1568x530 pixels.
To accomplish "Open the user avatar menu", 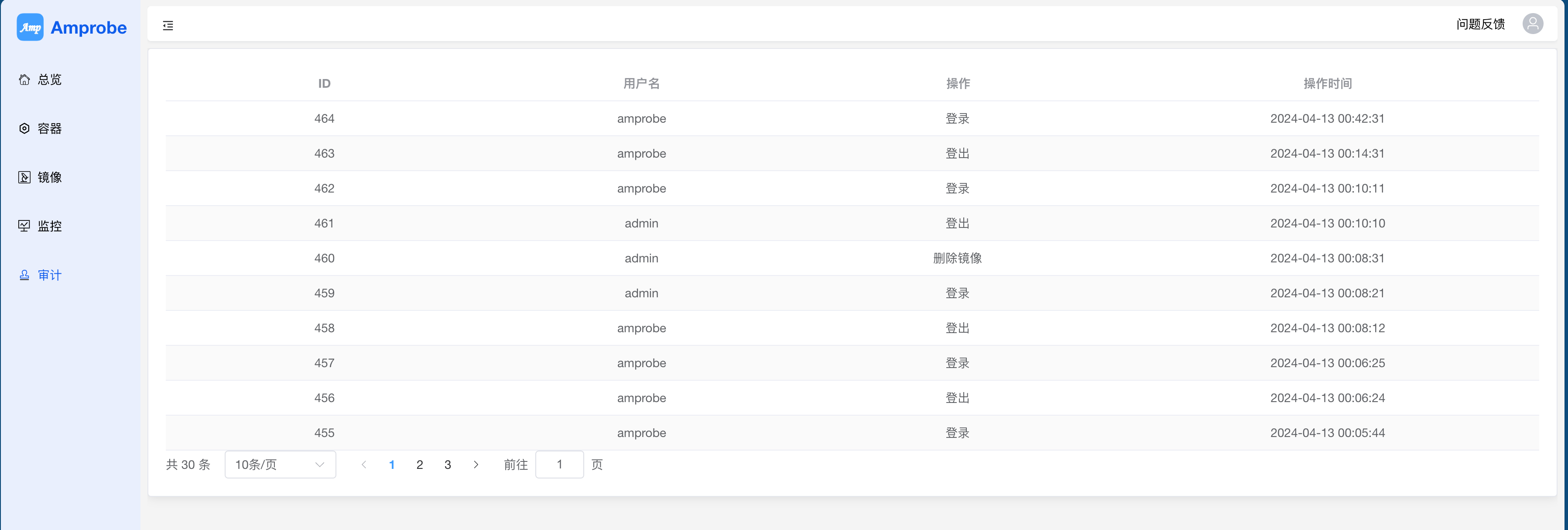I will pyautogui.click(x=1532, y=24).
